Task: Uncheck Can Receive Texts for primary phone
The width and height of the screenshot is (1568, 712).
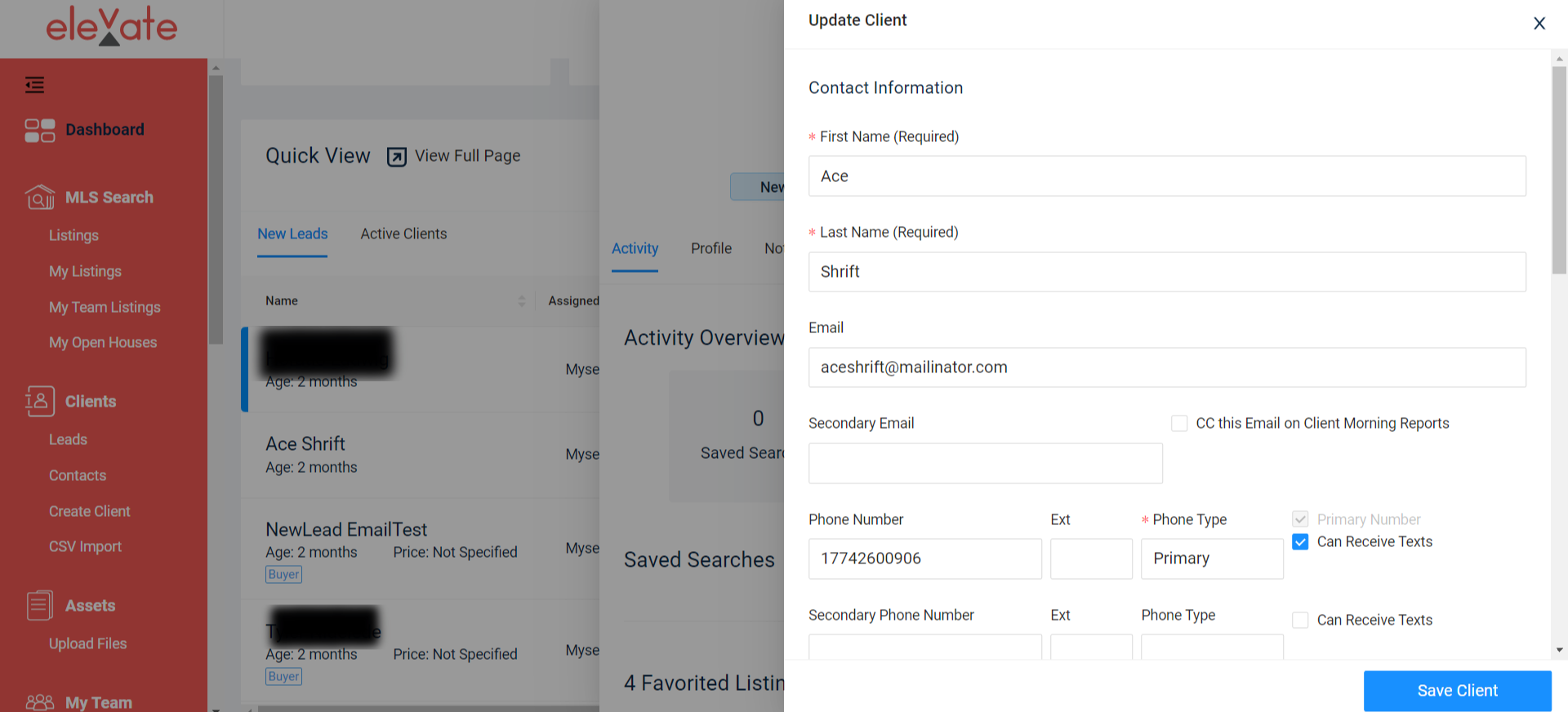Action: 1300,541
